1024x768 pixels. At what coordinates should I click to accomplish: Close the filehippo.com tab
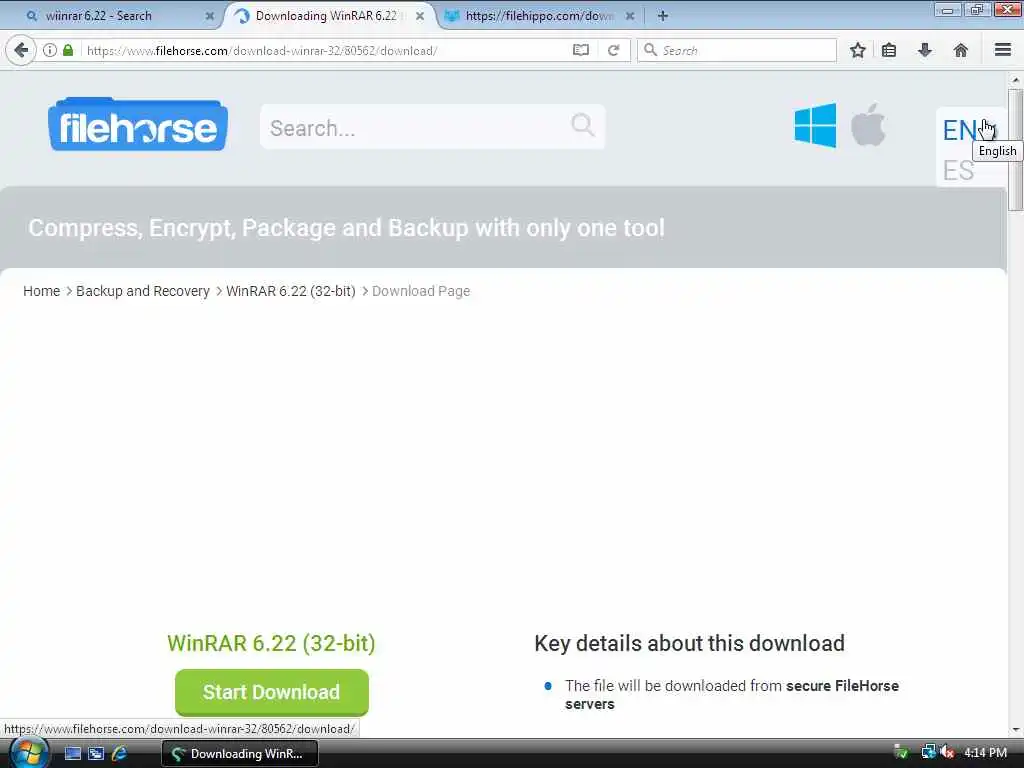(630, 16)
